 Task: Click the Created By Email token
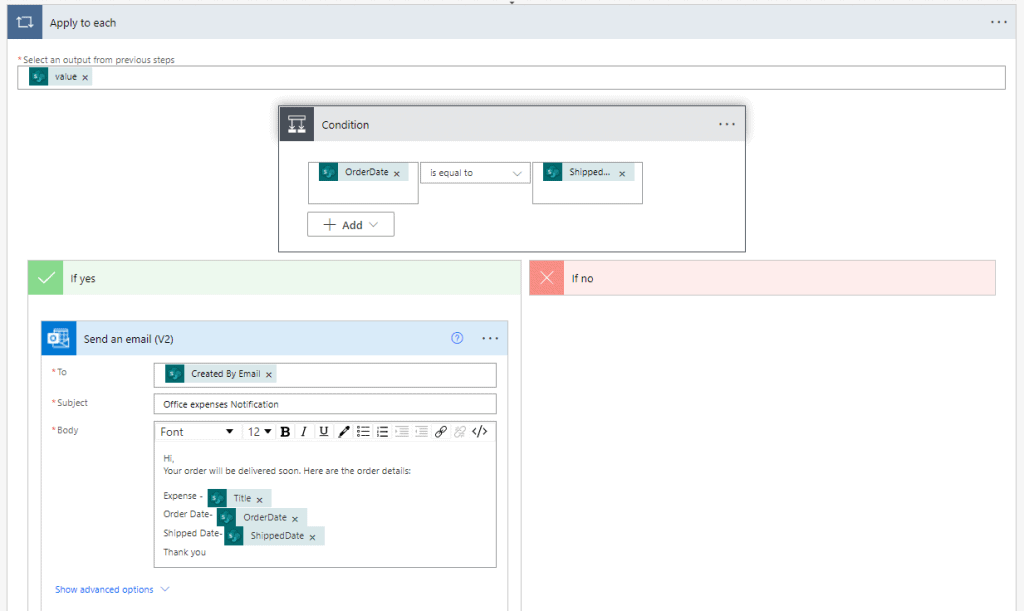coord(220,373)
